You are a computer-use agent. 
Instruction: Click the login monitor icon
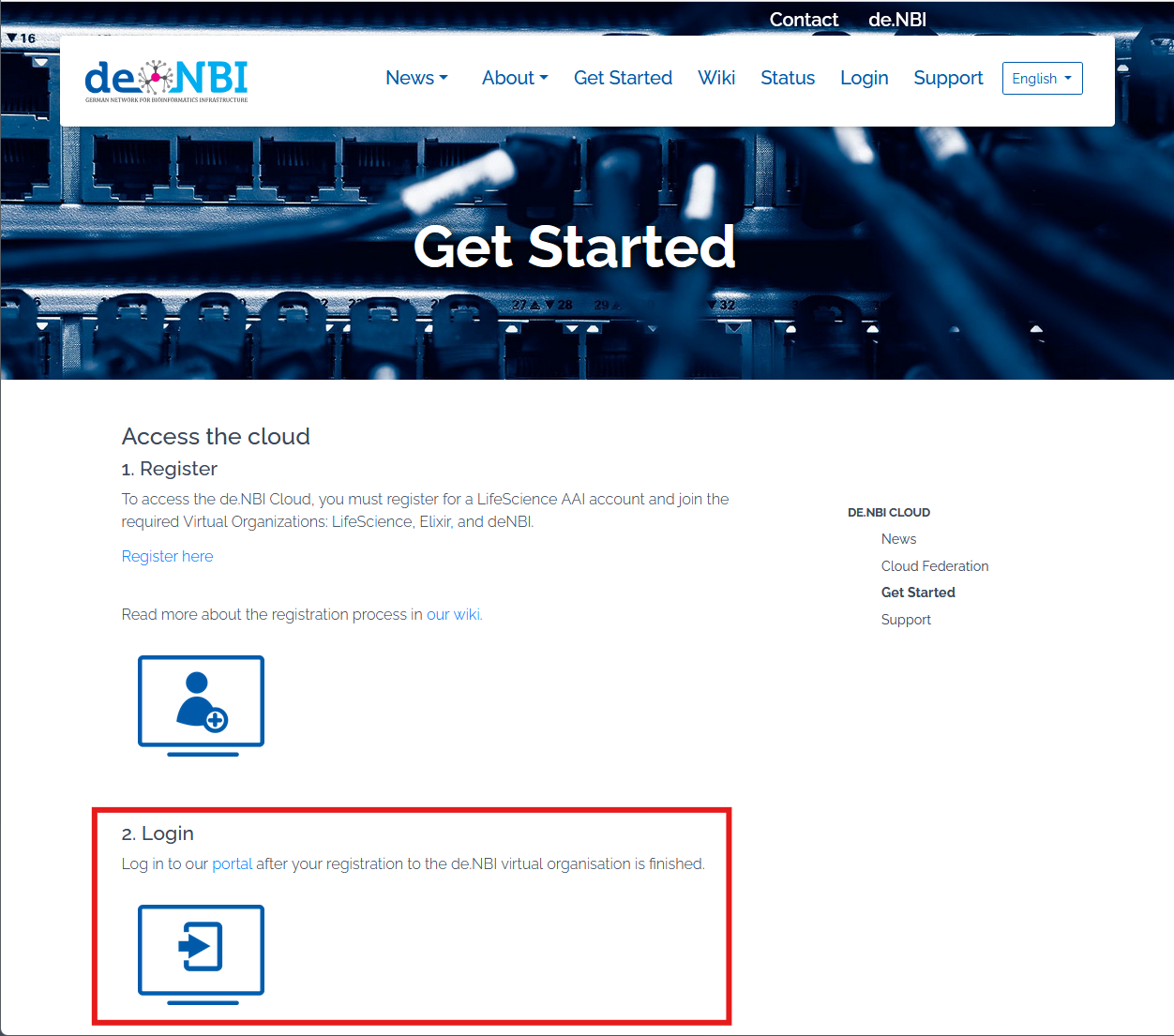click(x=201, y=954)
